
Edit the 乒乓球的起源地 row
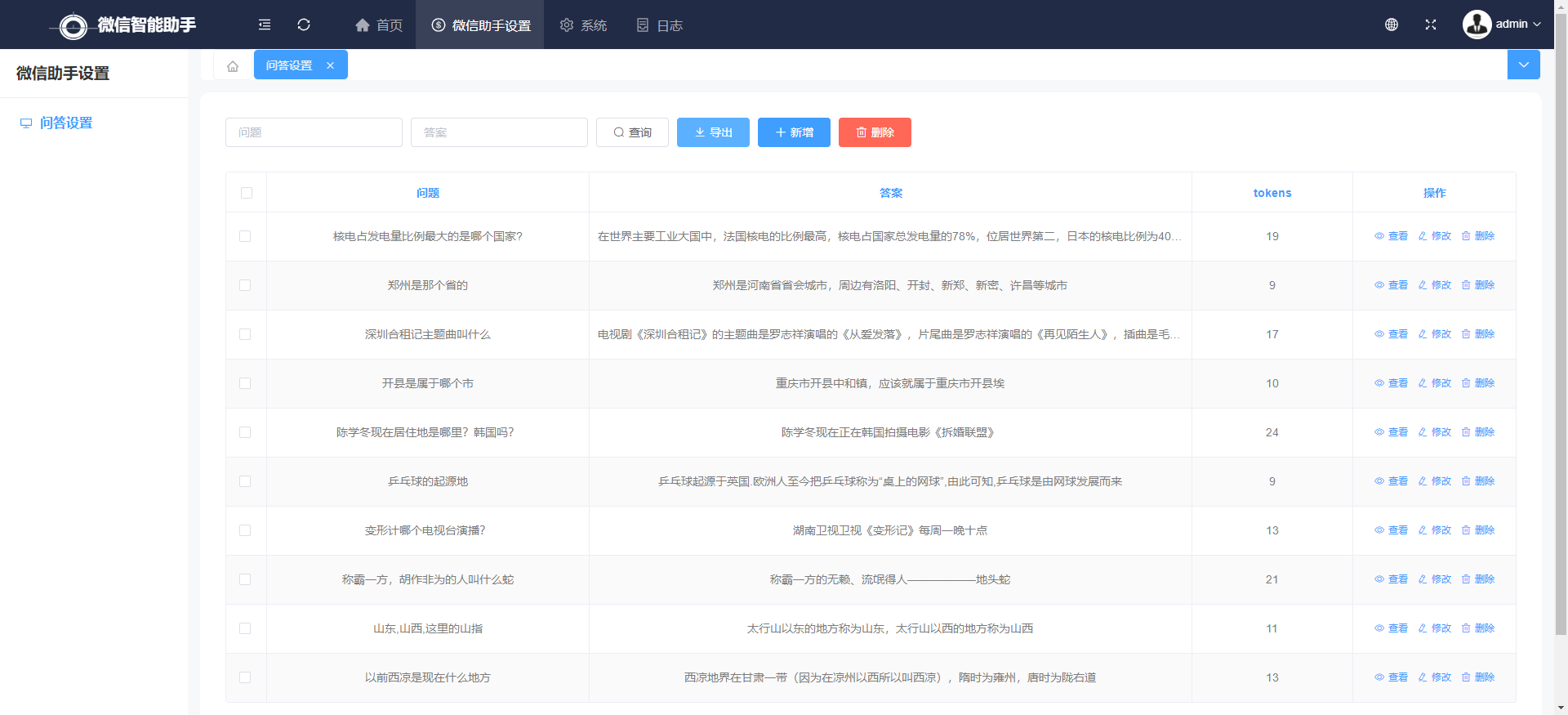click(x=1435, y=481)
